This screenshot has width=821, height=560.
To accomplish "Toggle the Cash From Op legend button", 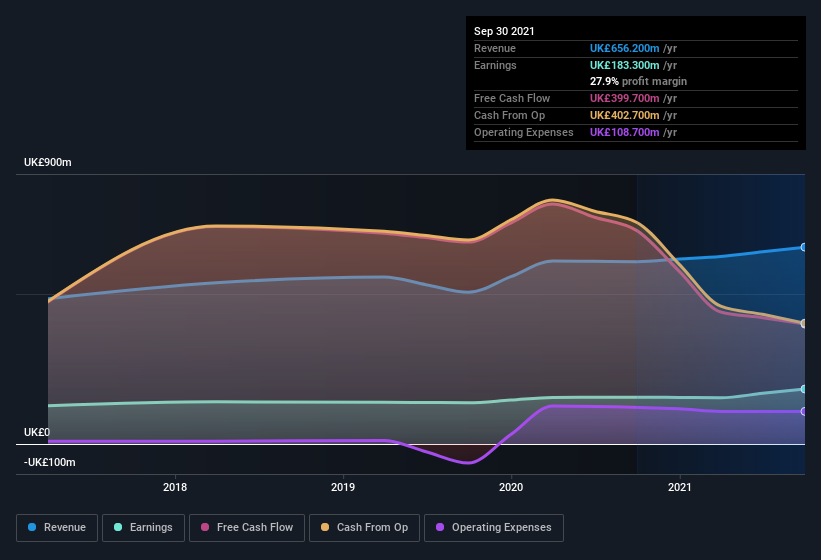I will pos(364,528).
